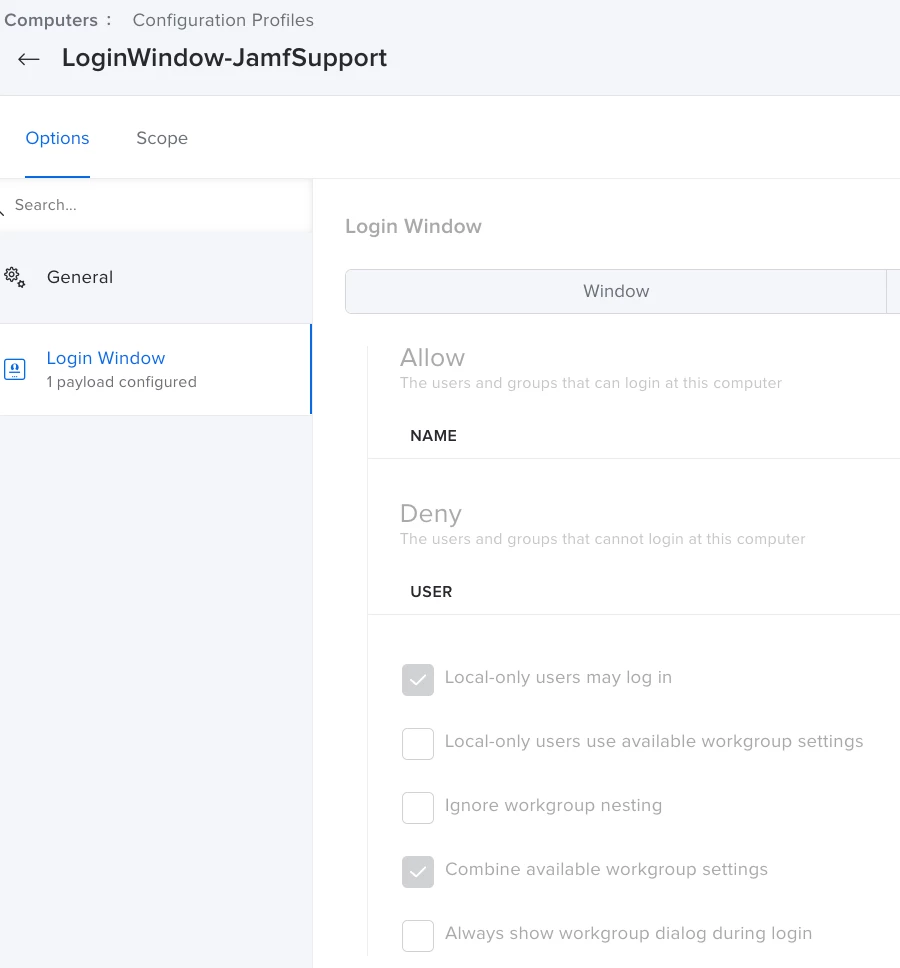Screen dimensions: 900x968
Task: Click the '1 payload configured' text
Action: pos(122,382)
